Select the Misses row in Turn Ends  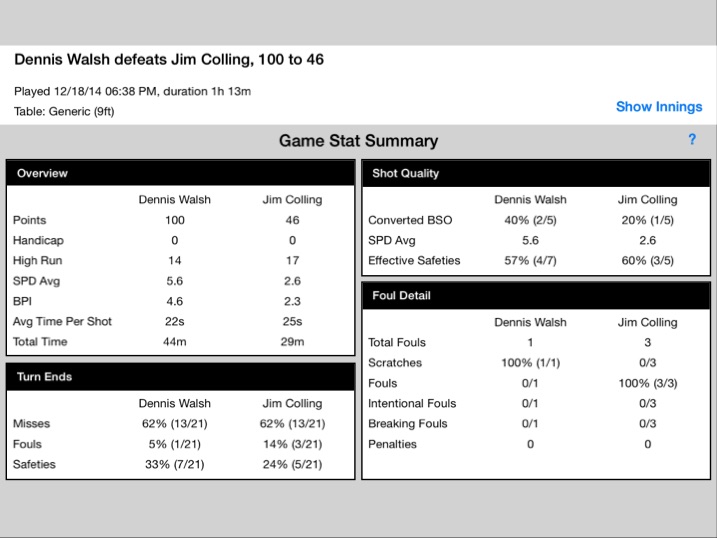181,424
